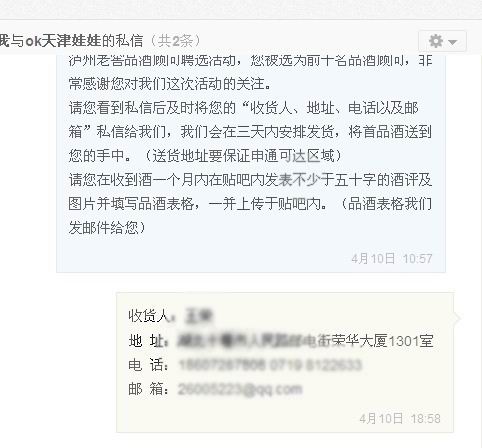Select the 共2条 message count label

175,41
